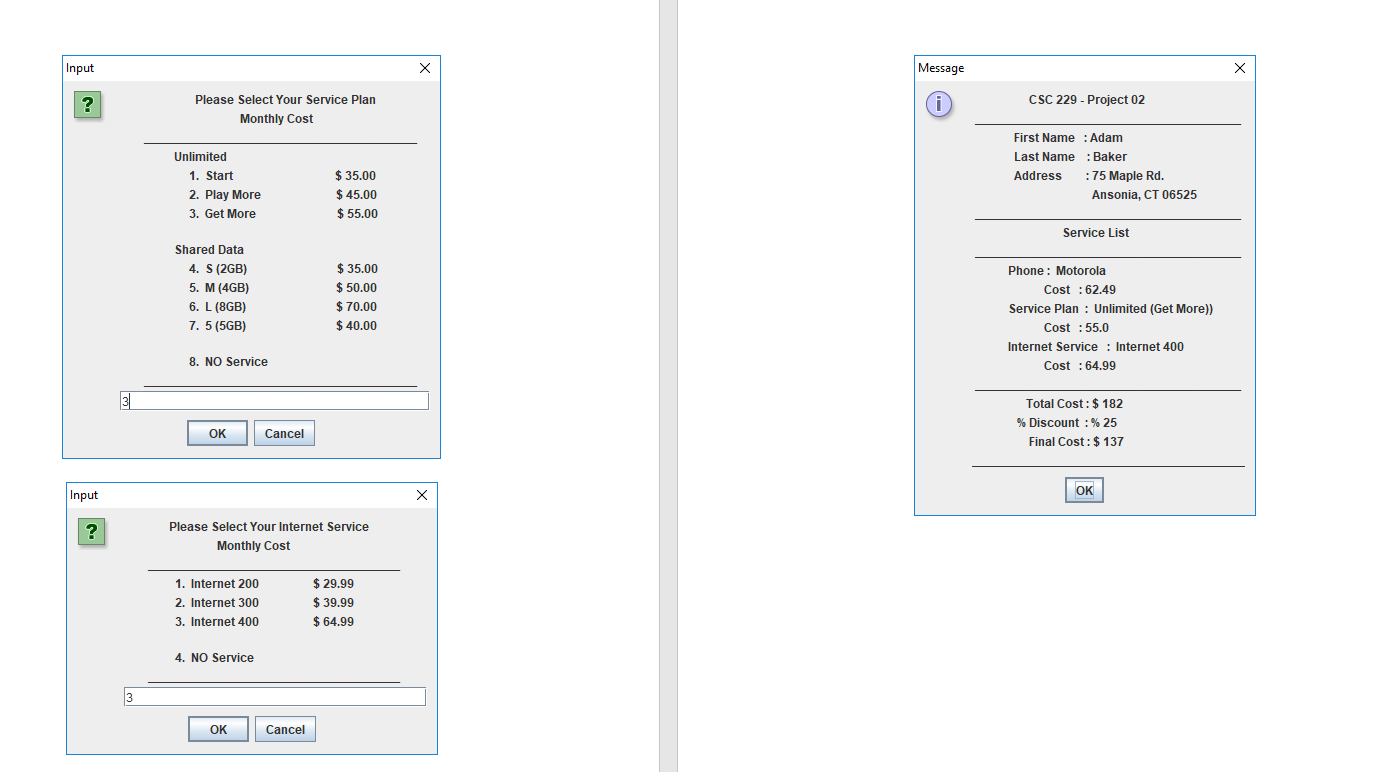The width and height of the screenshot is (1384, 772).
Task: Click the question mark icon in Service Plan dialog
Action: coord(88,104)
